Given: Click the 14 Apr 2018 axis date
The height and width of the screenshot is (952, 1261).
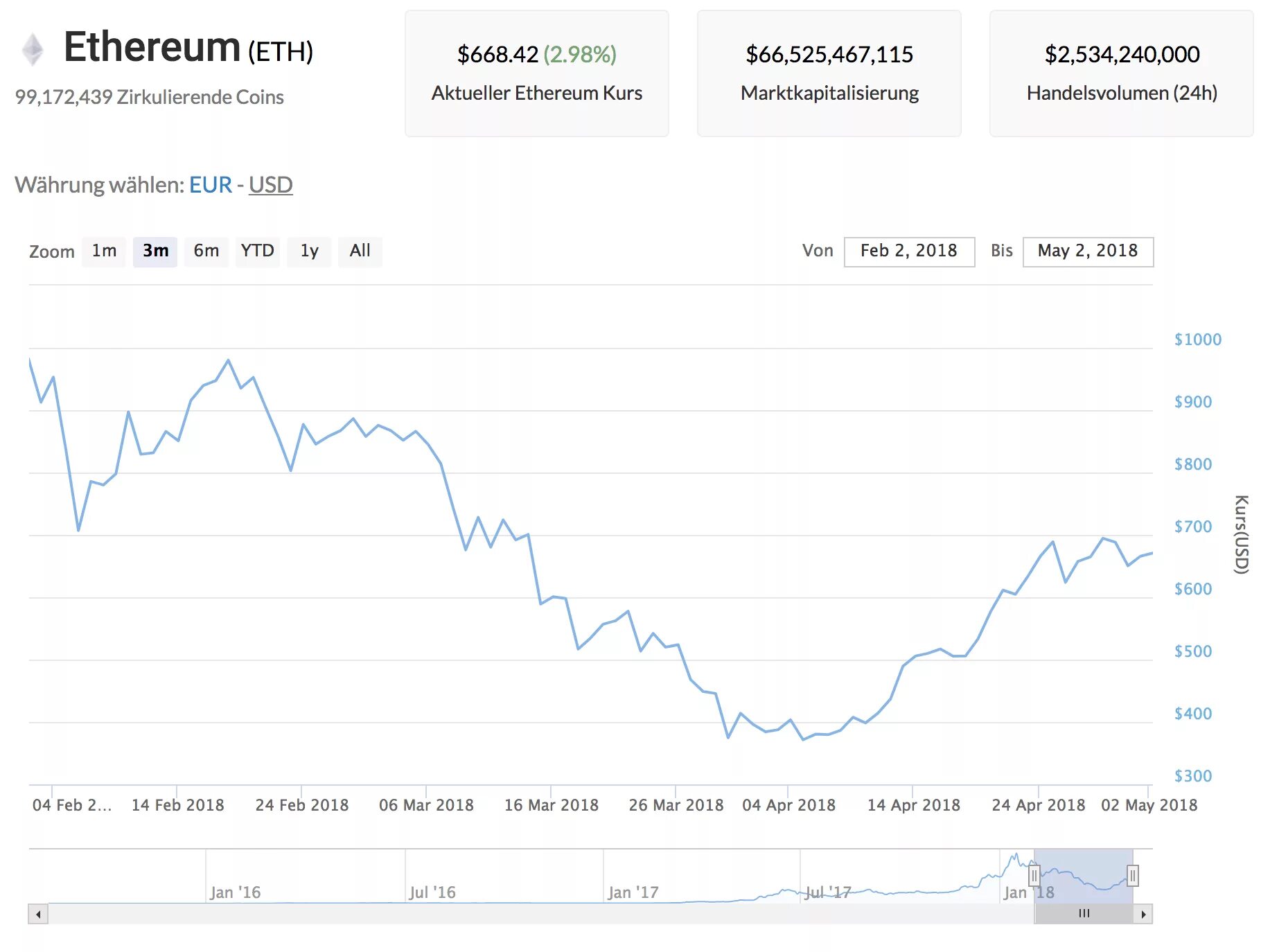Looking at the screenshot, I should (x=914, y=805).
